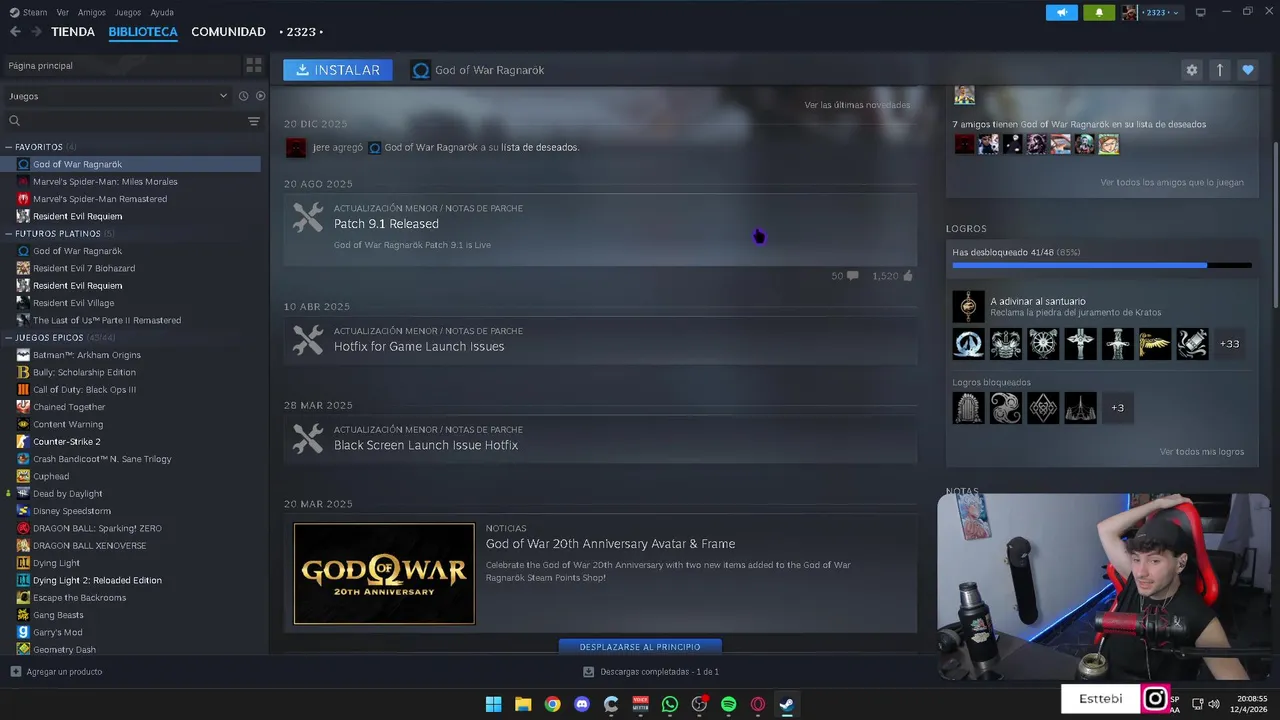Open lista de deseados link
1280x720 pixels.
coord(540,147)
